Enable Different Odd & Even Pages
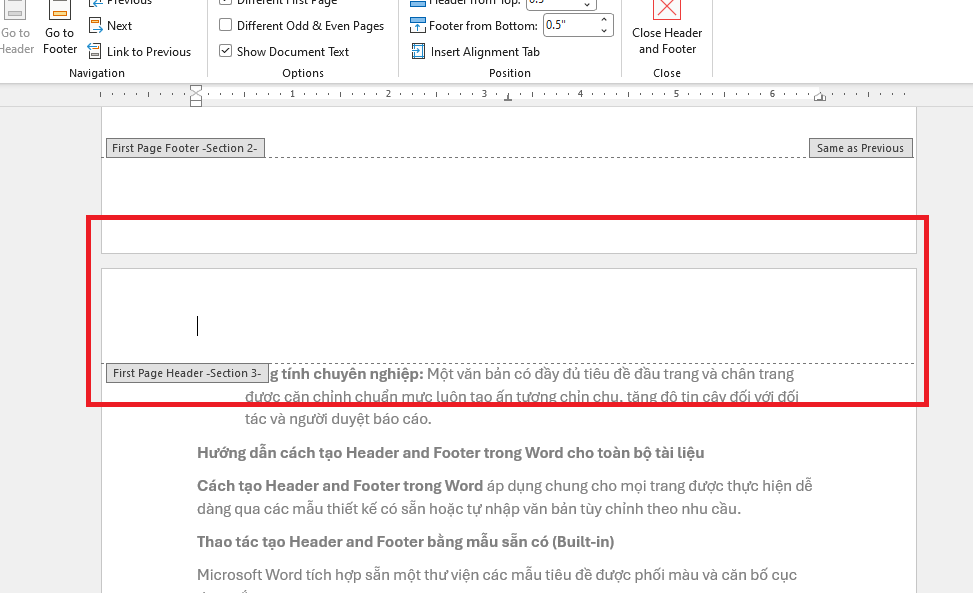The image size is (973, 593). 302,25
